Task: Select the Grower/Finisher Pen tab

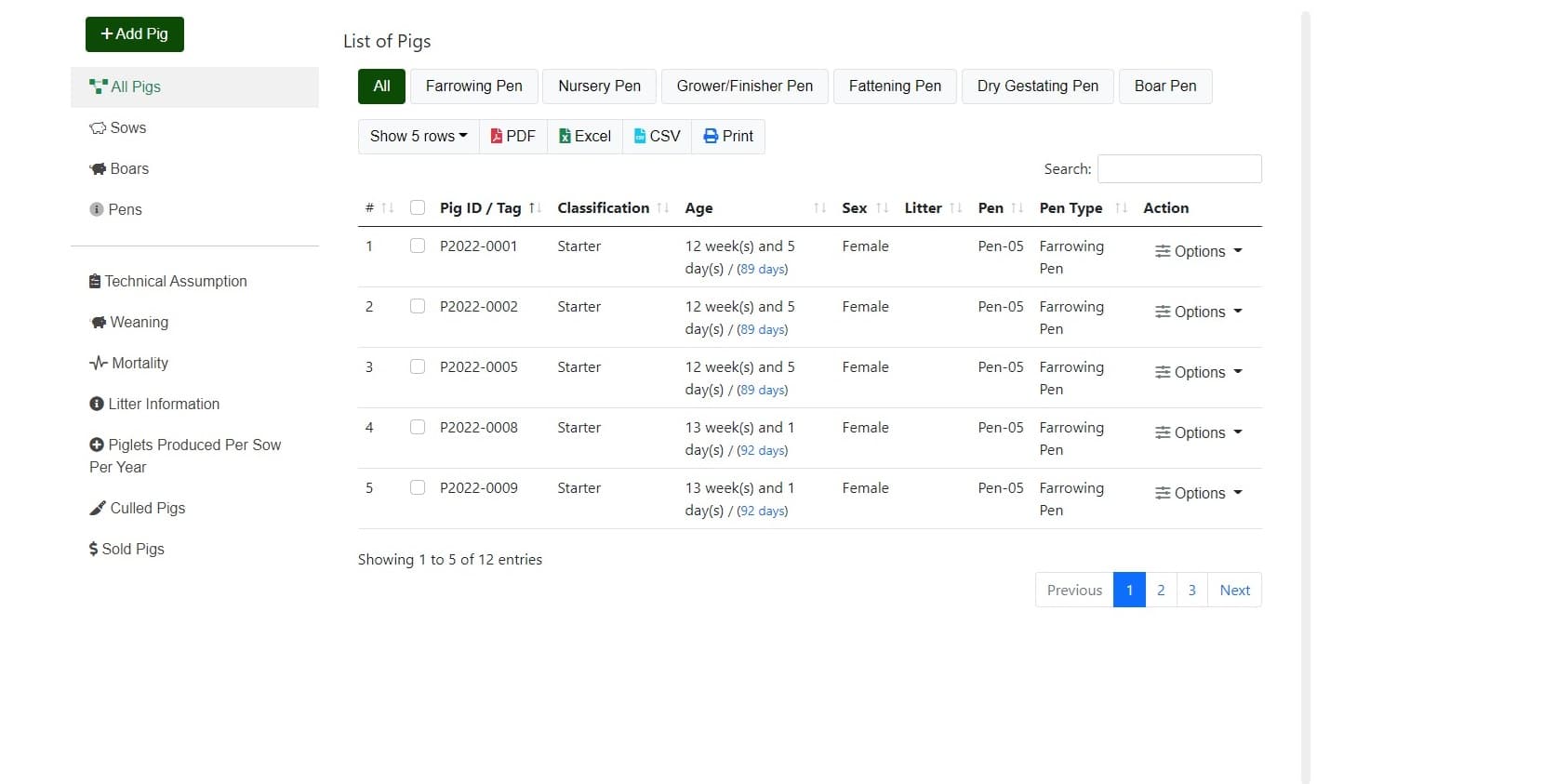Action: coord(744,86)
